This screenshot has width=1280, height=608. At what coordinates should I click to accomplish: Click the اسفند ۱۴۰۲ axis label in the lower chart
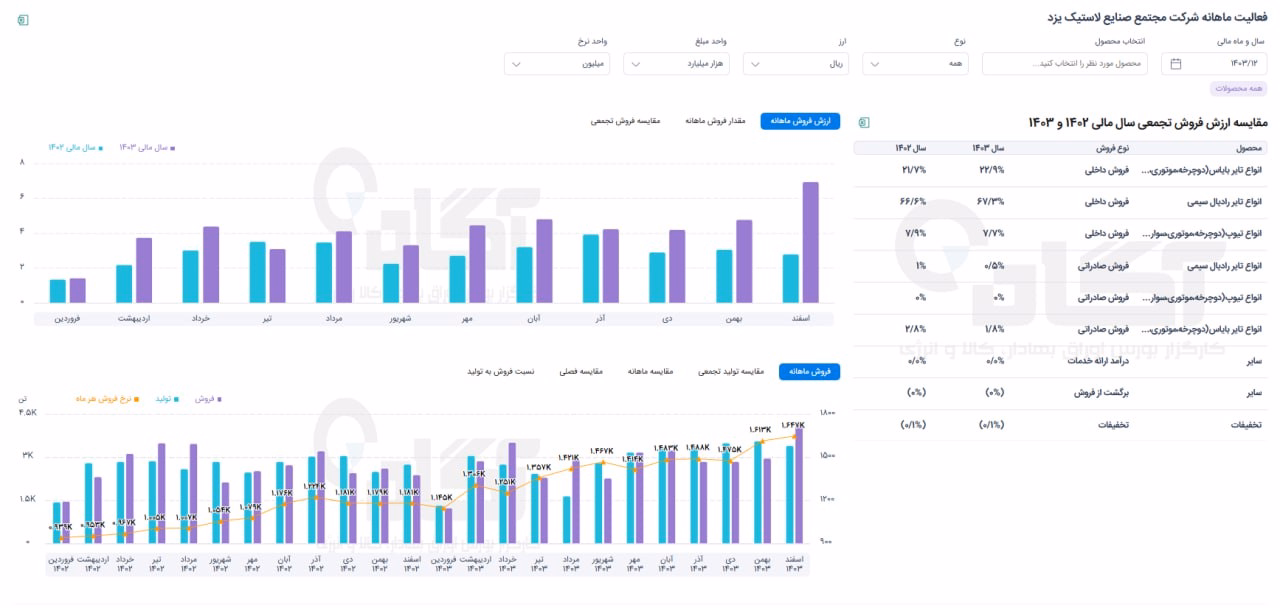point(412,564)
